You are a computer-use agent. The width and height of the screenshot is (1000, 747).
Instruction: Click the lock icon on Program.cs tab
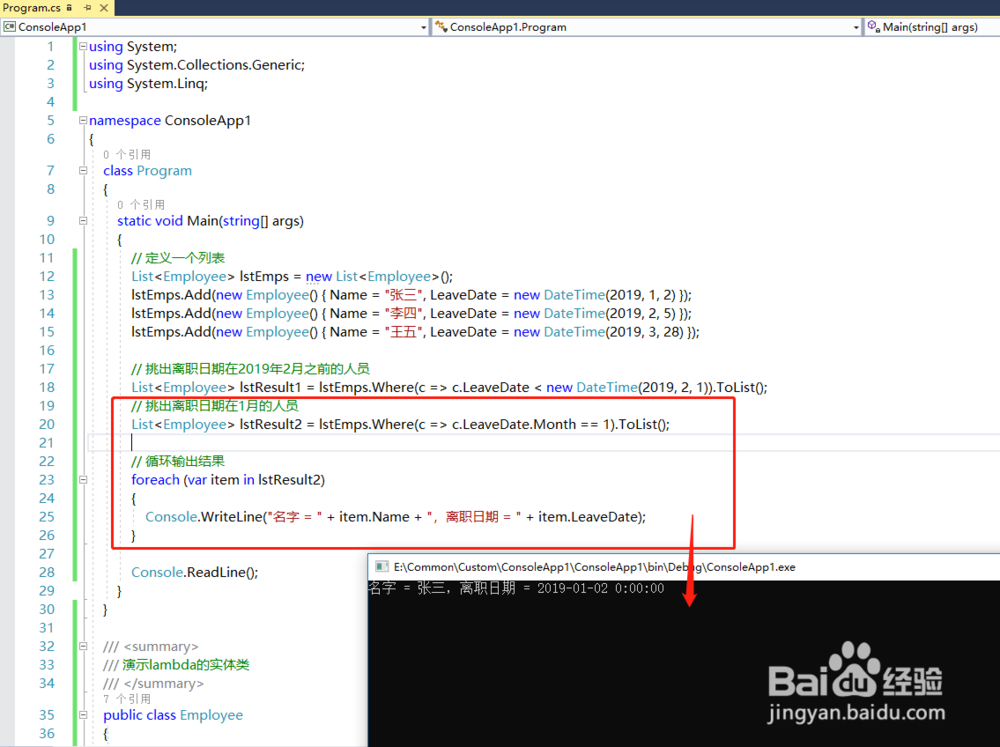click(x=69, y=8)
